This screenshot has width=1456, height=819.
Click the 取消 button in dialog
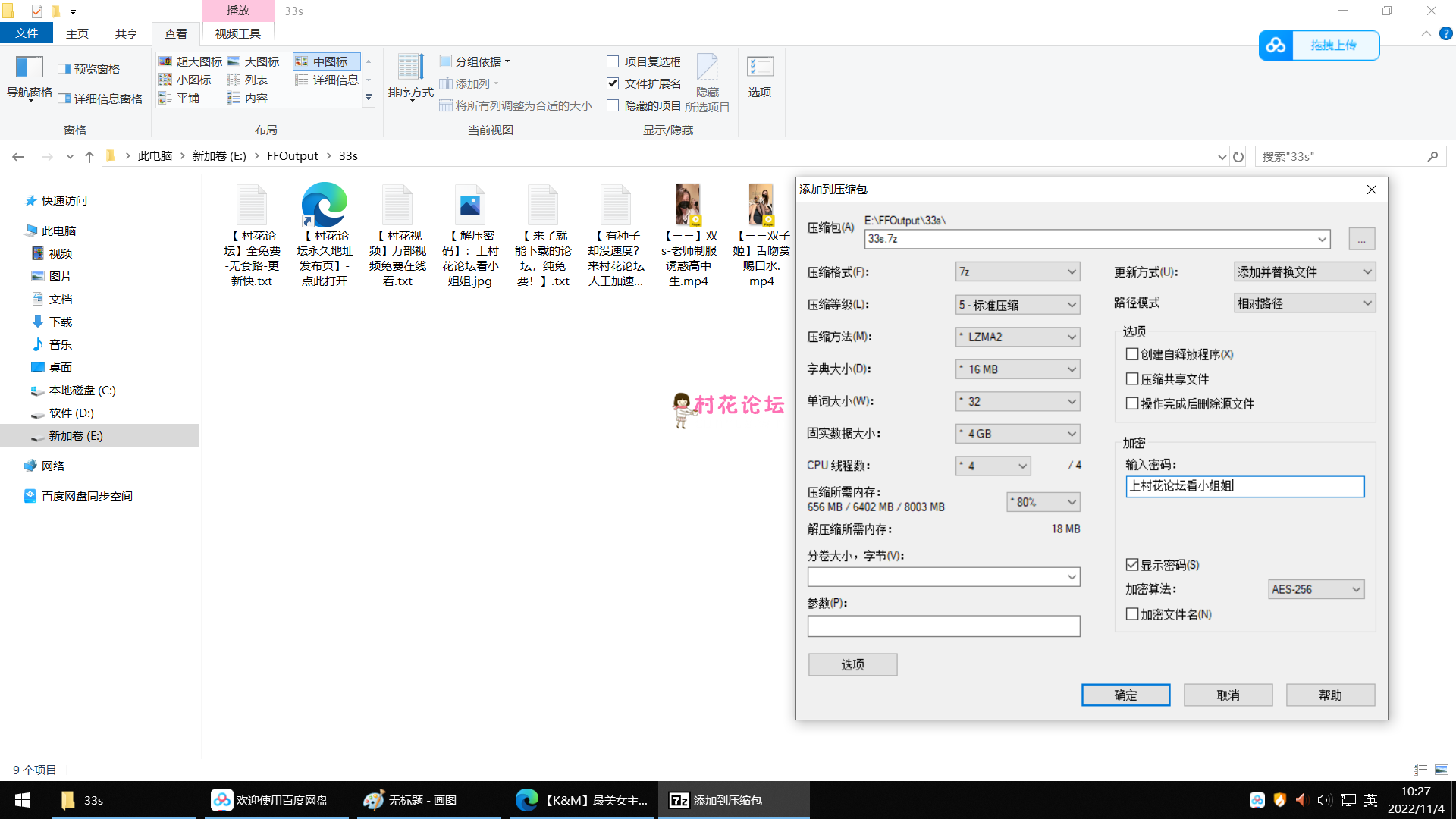(1228, 695)
